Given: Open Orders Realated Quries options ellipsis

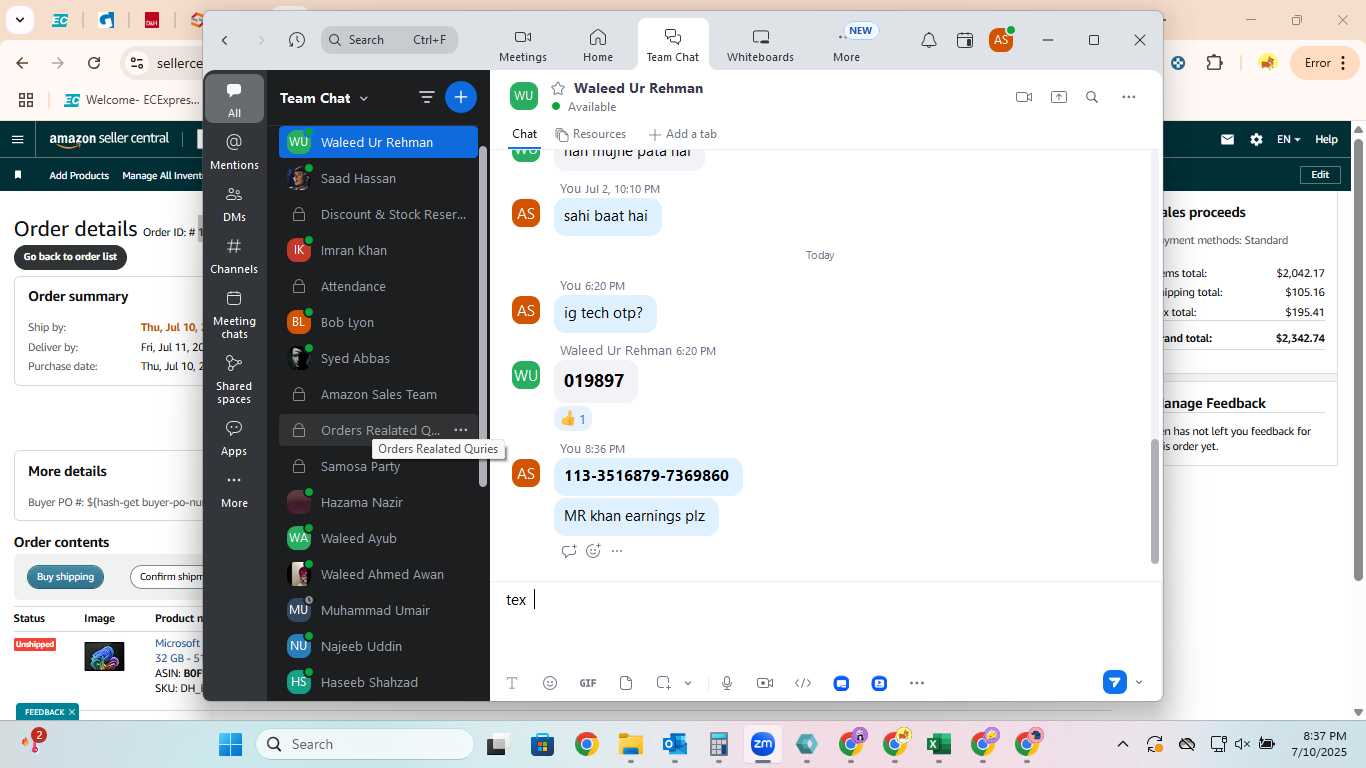Looking at the screenshot, I should coord(461,430).
